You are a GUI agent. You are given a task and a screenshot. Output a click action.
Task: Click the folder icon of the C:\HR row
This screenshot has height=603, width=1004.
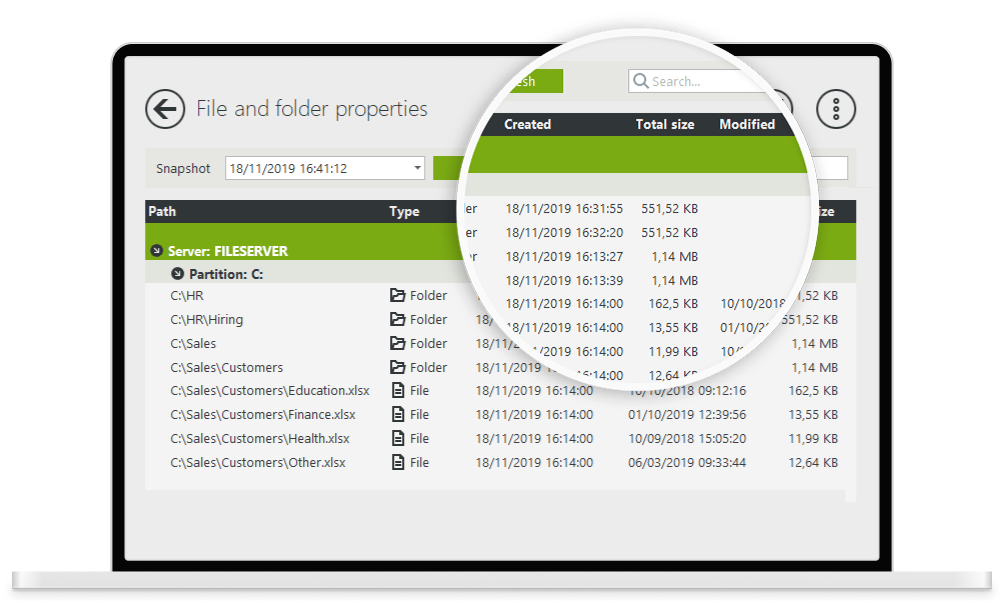point(398,295)
